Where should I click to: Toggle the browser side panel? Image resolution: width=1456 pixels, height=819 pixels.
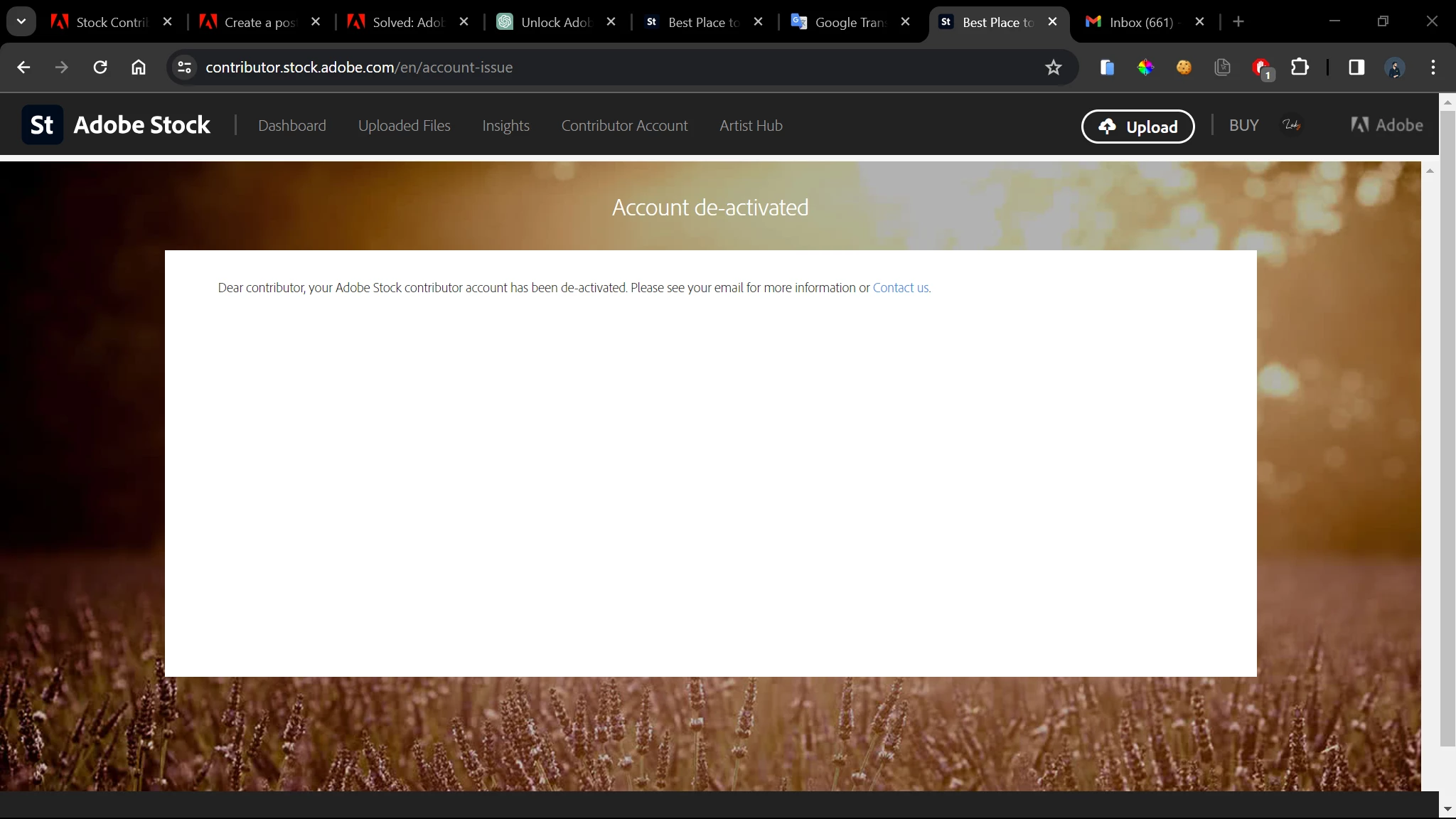(1356, 68)
